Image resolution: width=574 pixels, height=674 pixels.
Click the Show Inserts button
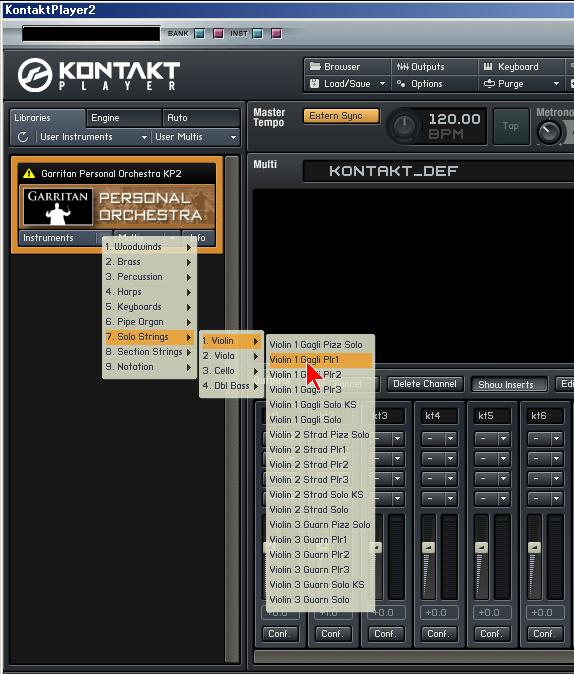[510, 384]
